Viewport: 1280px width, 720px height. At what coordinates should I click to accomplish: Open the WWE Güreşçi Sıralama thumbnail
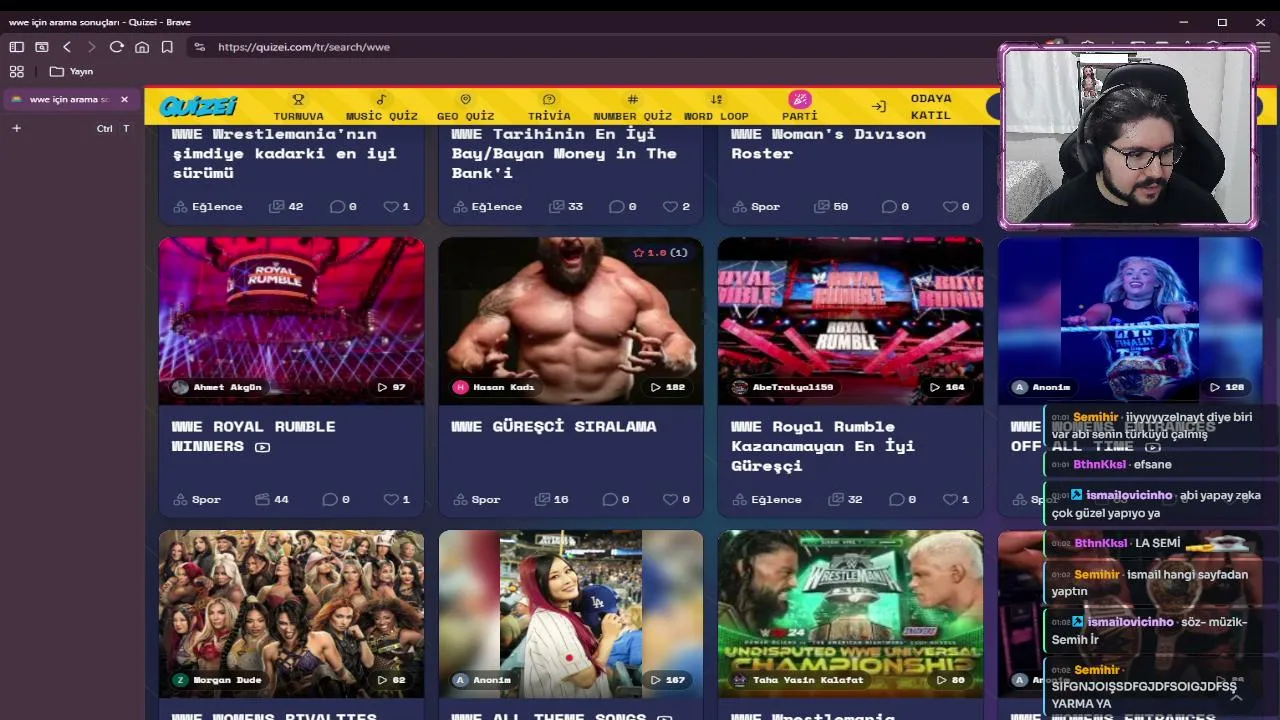click(571, 321)
